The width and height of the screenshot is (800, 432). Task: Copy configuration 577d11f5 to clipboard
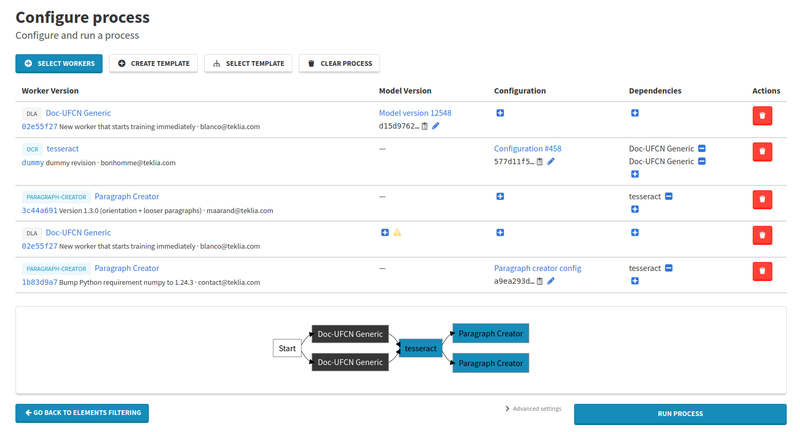[539, 162]
